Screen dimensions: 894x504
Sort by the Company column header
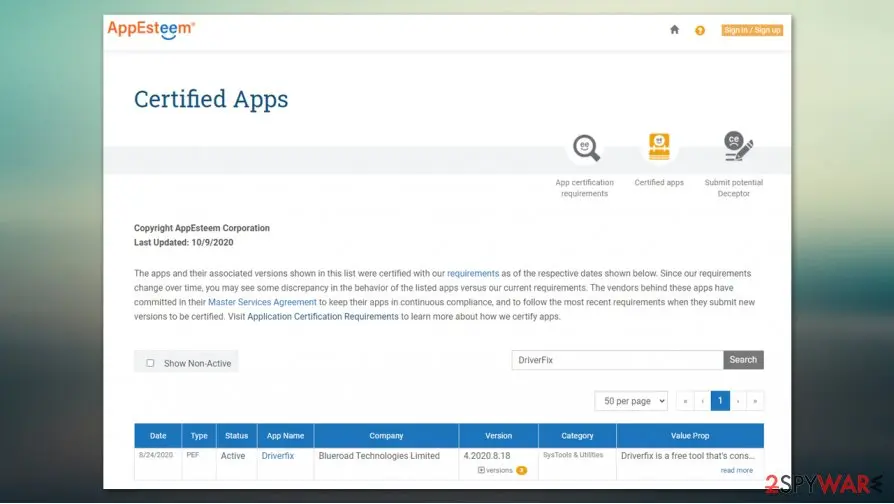point(386,436)
